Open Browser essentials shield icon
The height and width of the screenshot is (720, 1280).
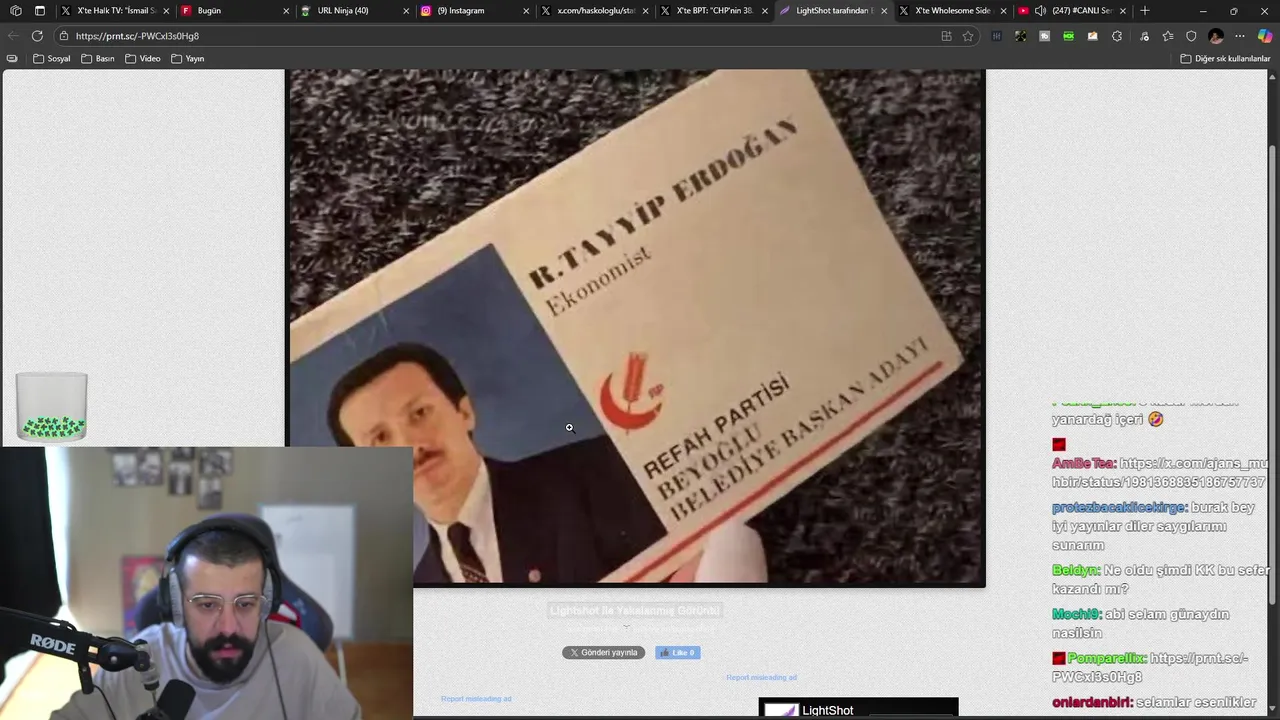tap(1191, 36)
